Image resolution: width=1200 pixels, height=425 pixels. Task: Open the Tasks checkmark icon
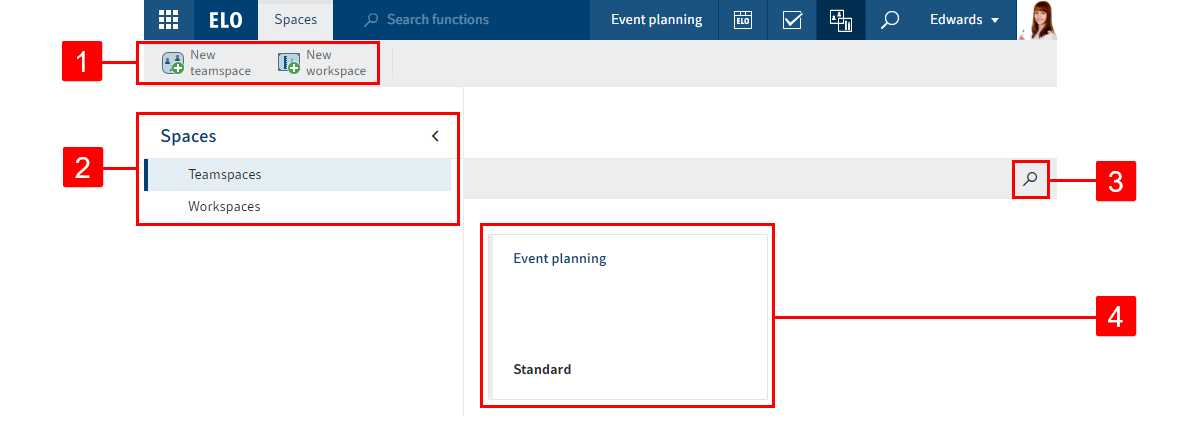(792, 20)
